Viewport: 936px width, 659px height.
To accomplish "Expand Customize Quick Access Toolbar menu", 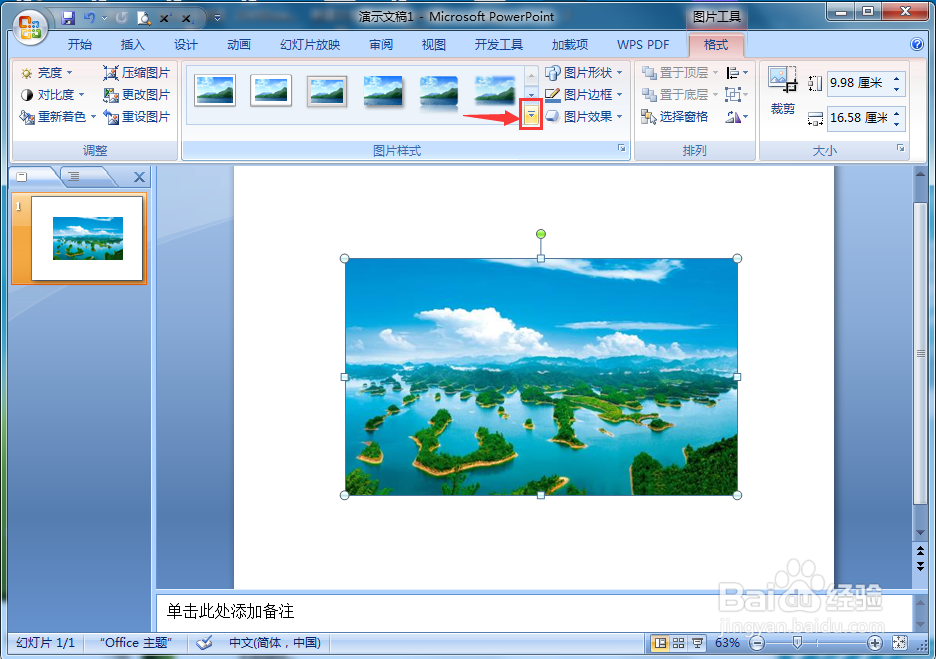I will [x=217, y=18].
